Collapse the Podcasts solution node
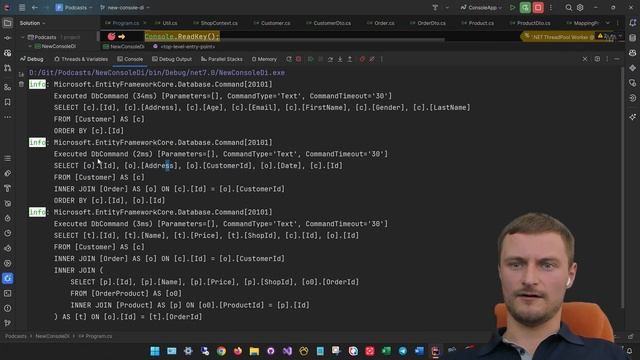640x360 pixels. pos(22,37)
